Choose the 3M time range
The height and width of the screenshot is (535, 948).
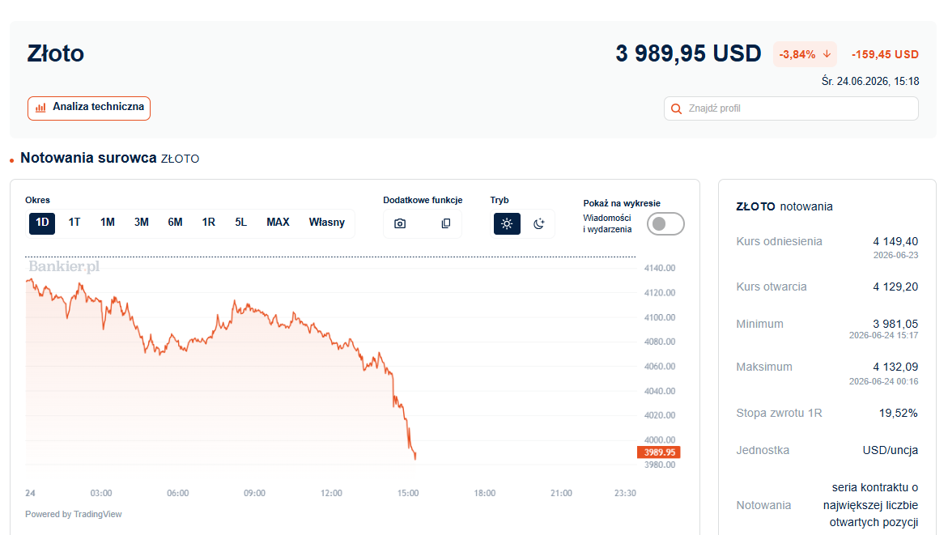pyautogui.click(x=141, y=222)
